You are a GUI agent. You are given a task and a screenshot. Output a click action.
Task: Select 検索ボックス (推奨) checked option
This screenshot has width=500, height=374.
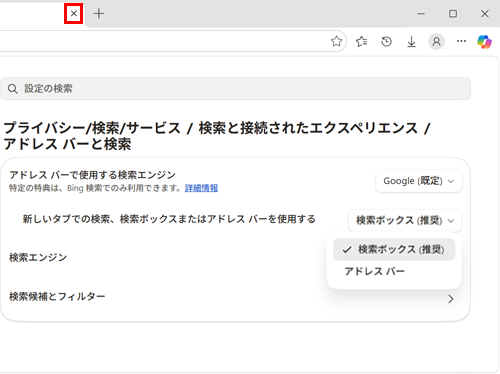coord(394,249)
